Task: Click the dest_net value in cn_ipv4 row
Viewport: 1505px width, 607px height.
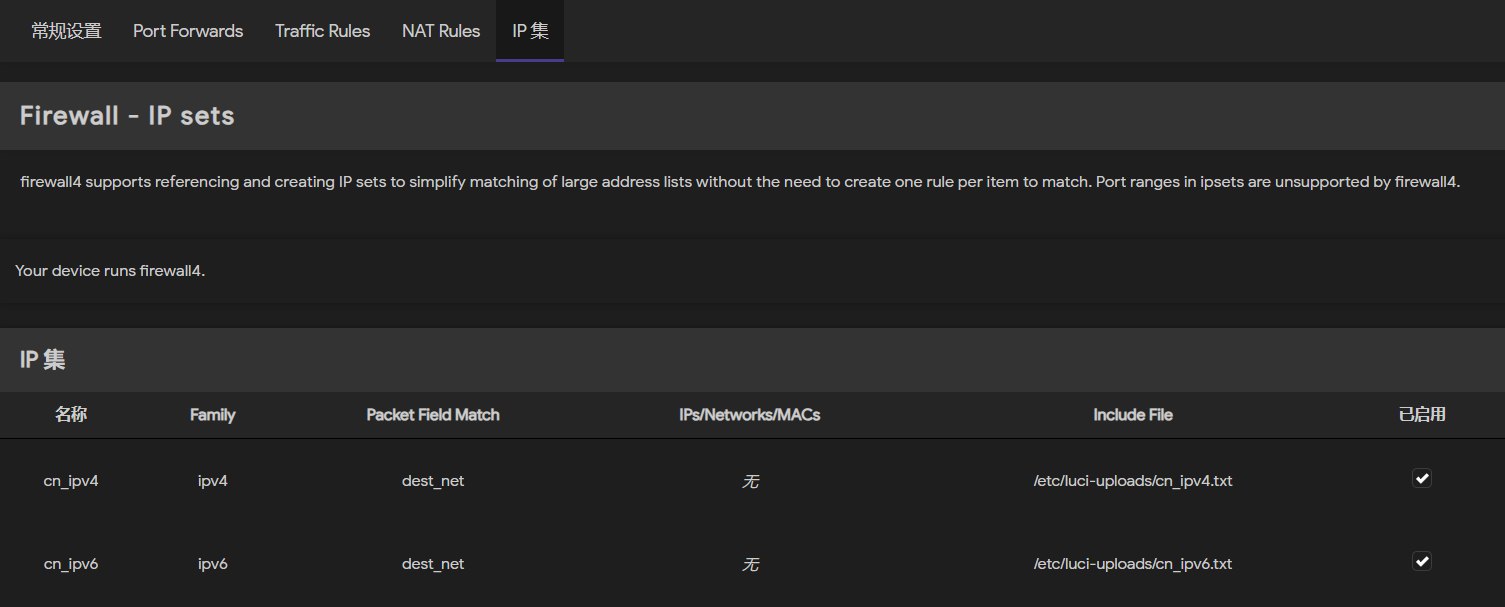Action: pos(433,481)
